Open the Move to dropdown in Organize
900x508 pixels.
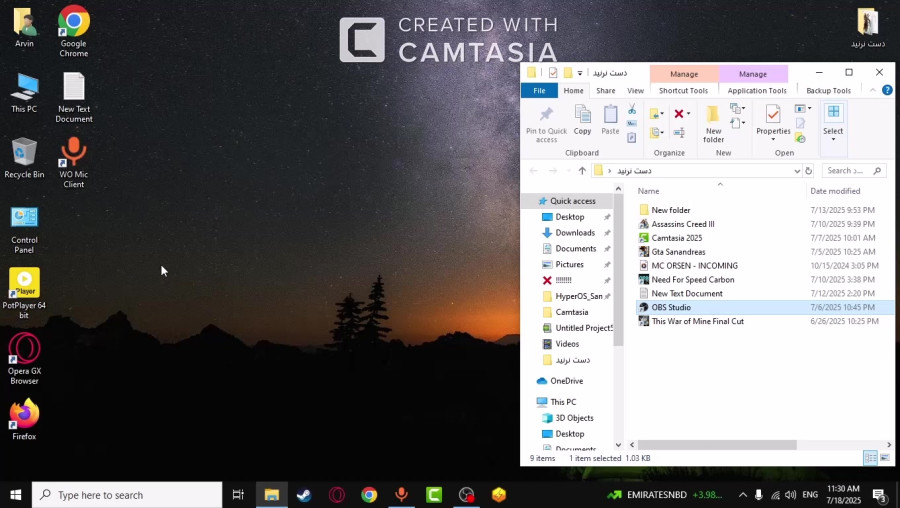tap(657, 114)
